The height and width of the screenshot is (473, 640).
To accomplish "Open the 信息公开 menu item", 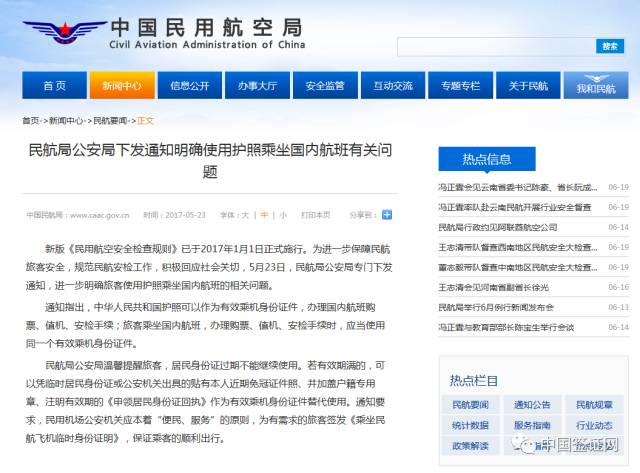I will [x=190, y=86].
